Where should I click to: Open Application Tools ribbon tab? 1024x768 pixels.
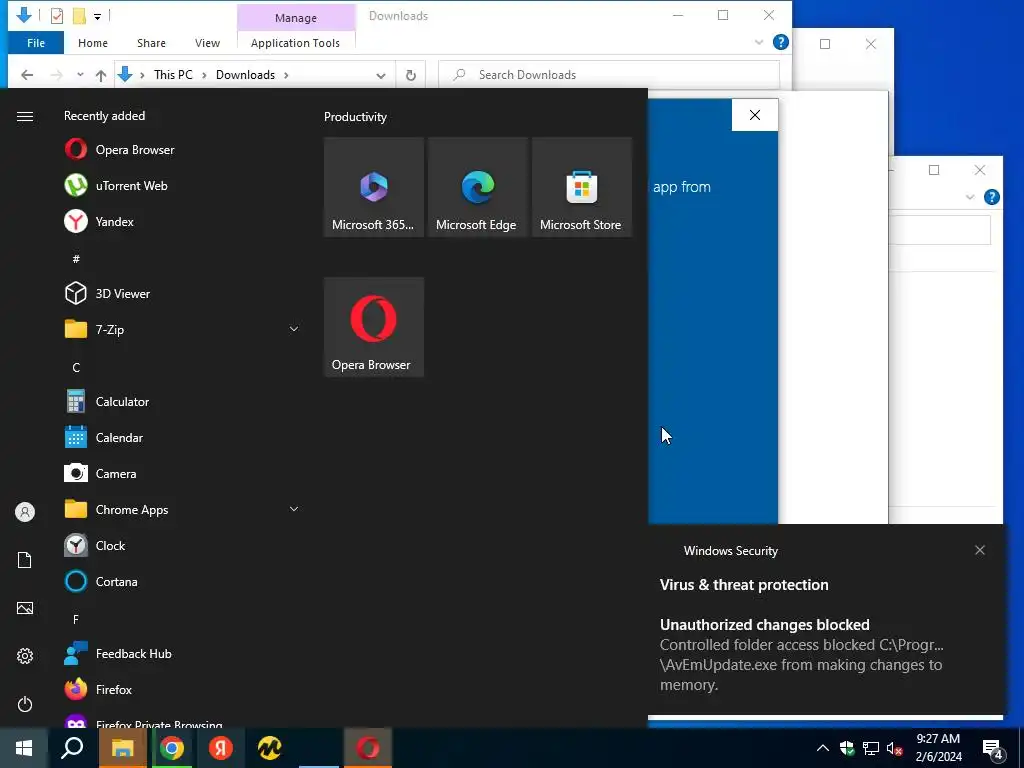coord(295,43)
